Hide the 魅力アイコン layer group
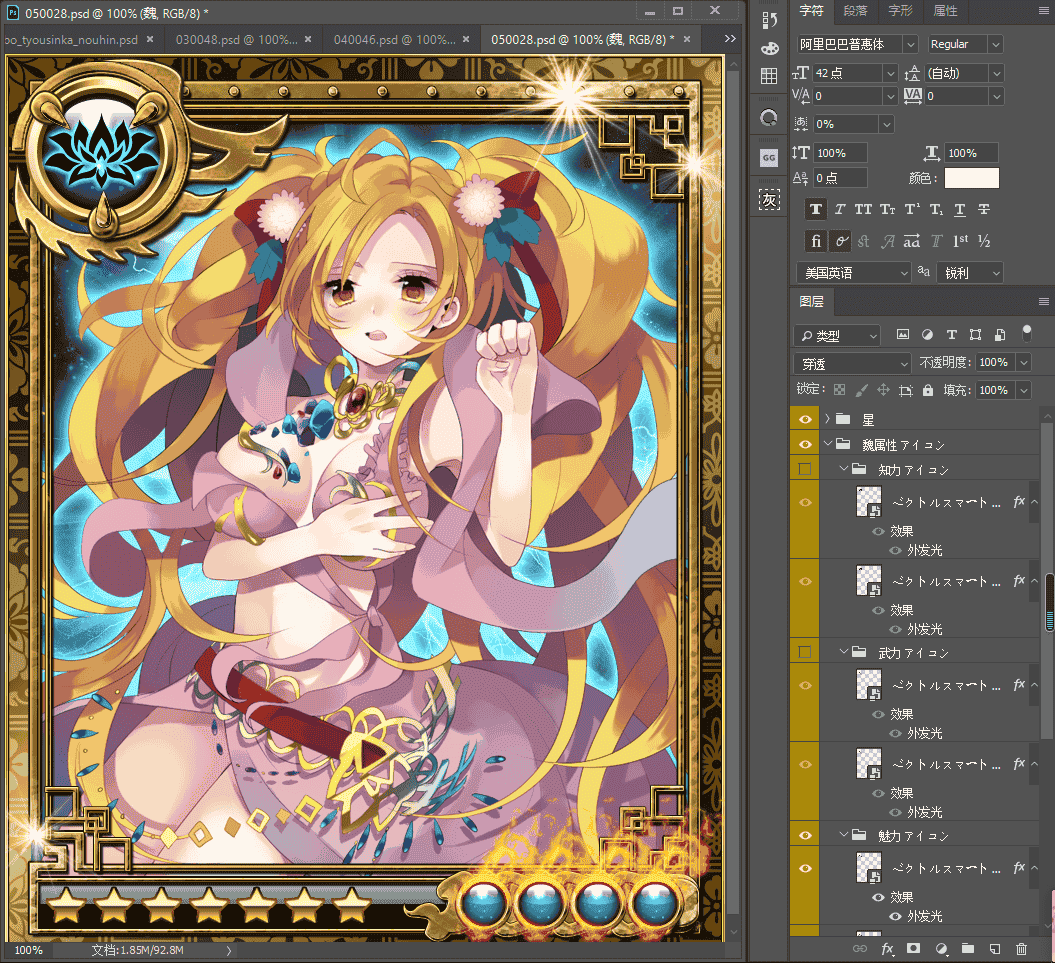This screenshot has width=1055, height=963. coord(805,835)
